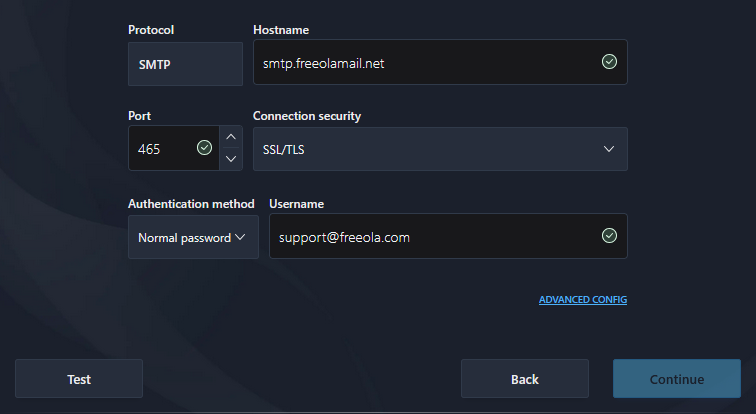Open dropdown arrow next to Normal password
756x414 pixels.
click(x=240, y=237)
